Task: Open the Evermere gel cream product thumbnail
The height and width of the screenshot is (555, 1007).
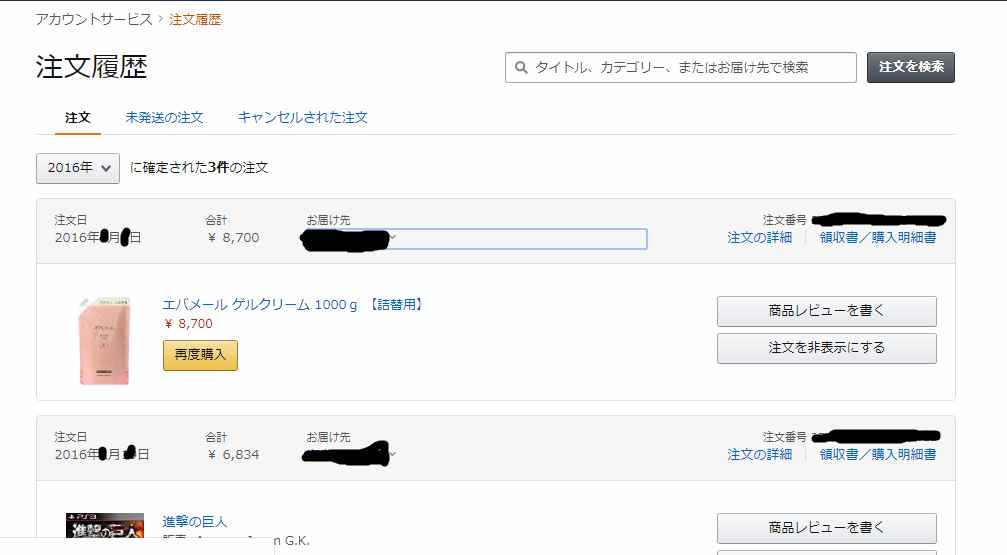Action: pos(105,340)
